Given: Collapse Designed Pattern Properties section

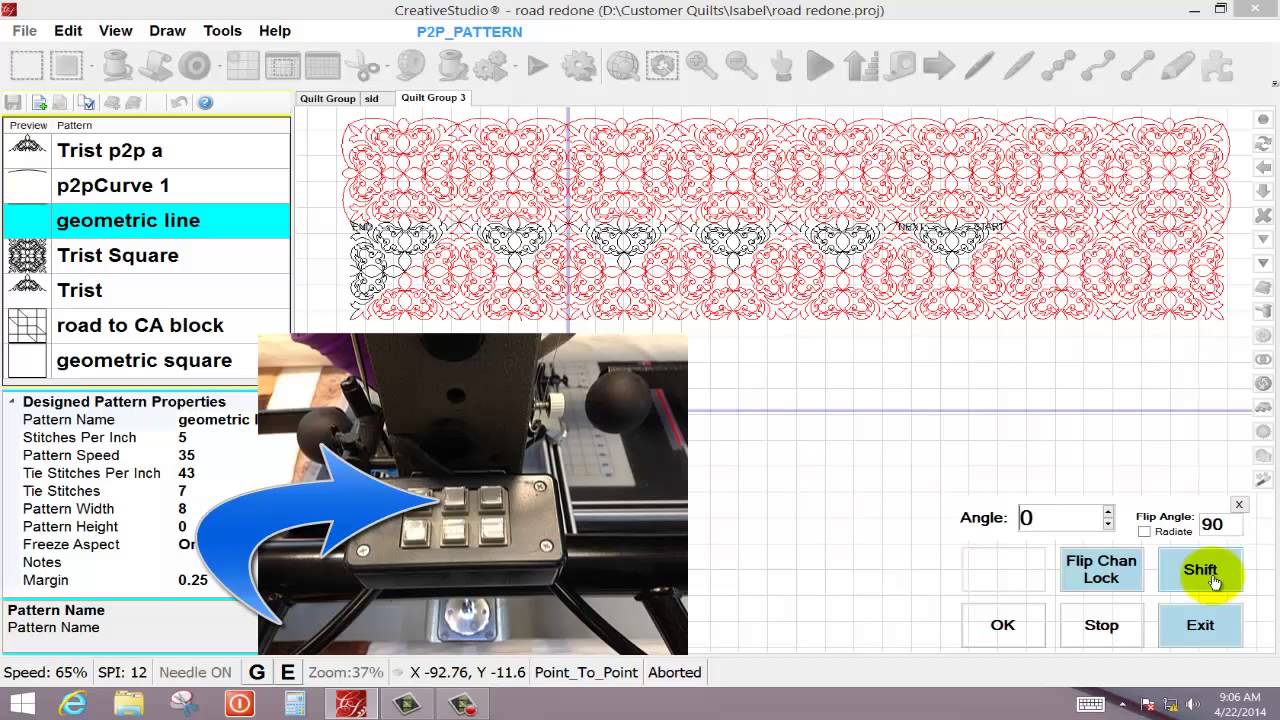Looking at the screenshot, I should coord(12,402).
